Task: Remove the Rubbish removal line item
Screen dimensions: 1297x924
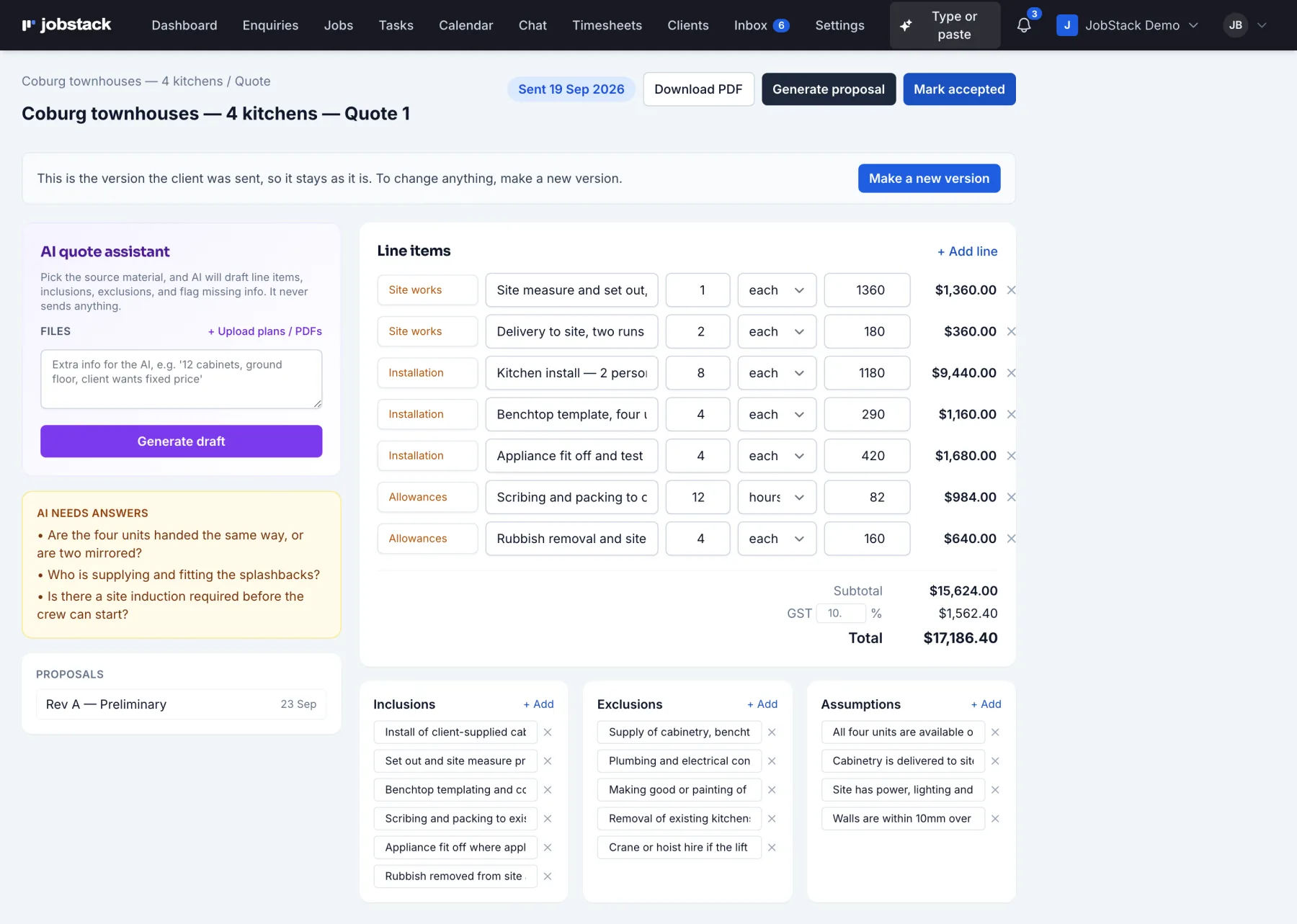Action: [1011, 539]
